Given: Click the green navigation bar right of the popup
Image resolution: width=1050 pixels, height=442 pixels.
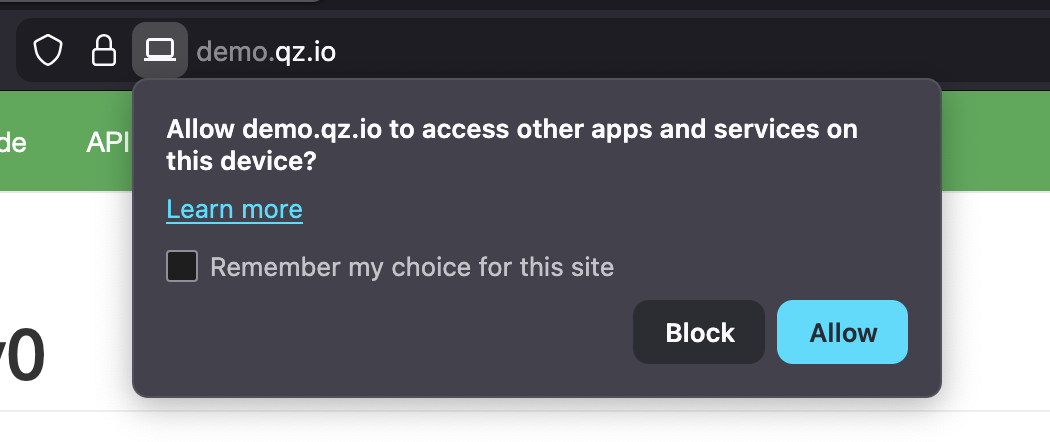Looking at the screenshot, I should tap(994, 141).
